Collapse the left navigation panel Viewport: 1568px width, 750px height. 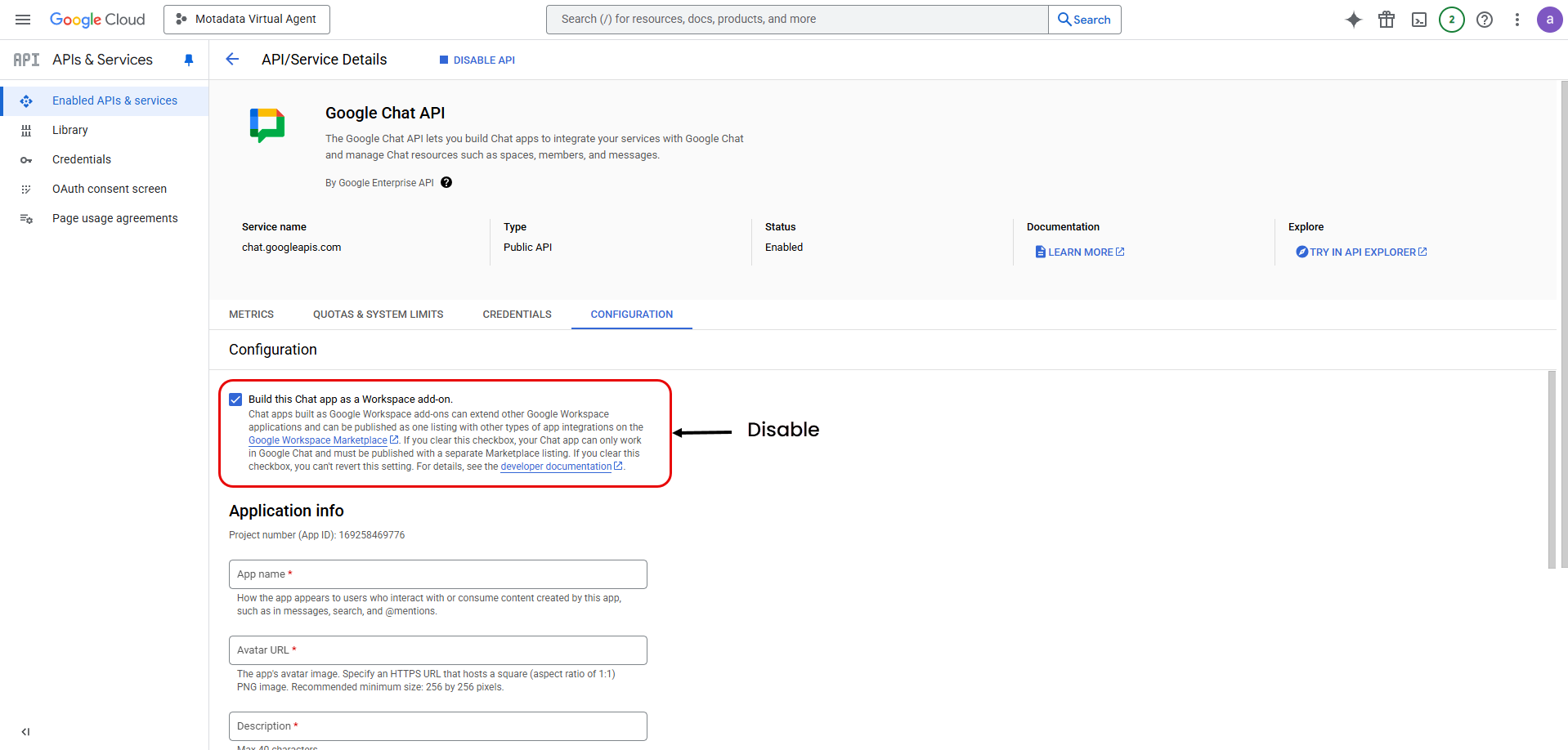pos(25,731)
